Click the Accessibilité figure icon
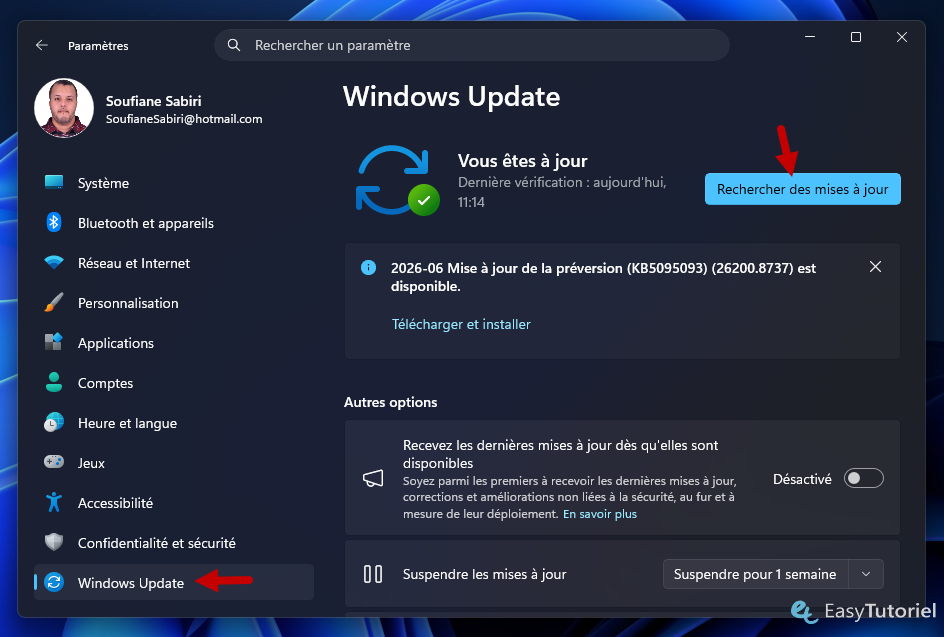Image resolution: width=944 pixels, height=637 pixels. (54, 502)
